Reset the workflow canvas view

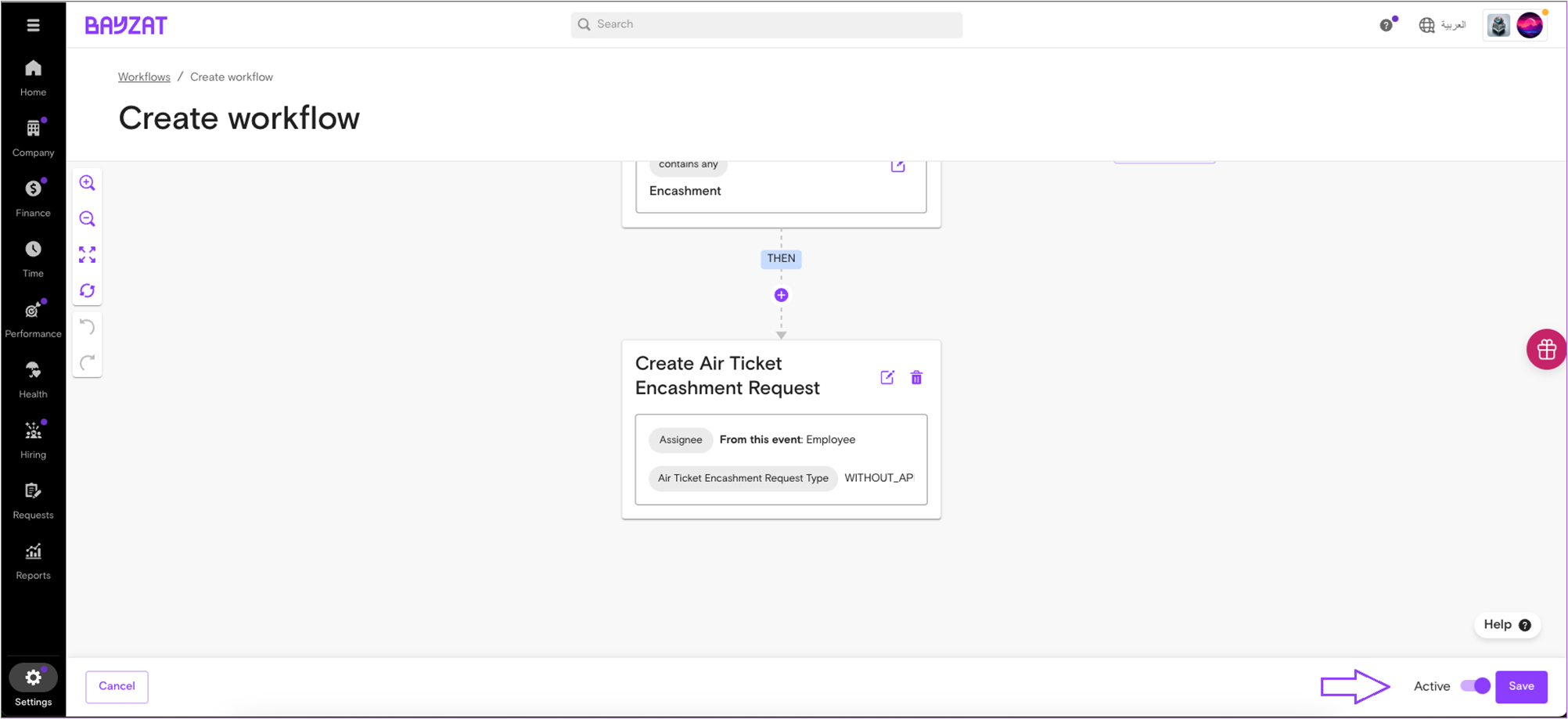tap(87, 291)
